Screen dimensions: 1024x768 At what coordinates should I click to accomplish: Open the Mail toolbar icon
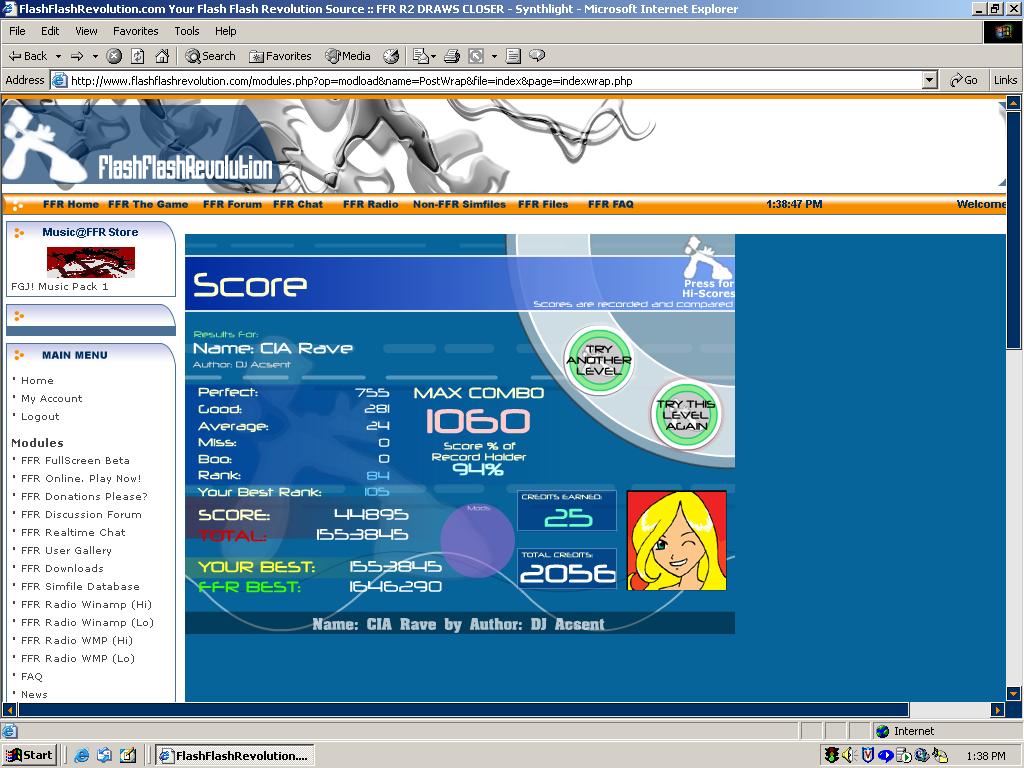[x=421, y=56]
